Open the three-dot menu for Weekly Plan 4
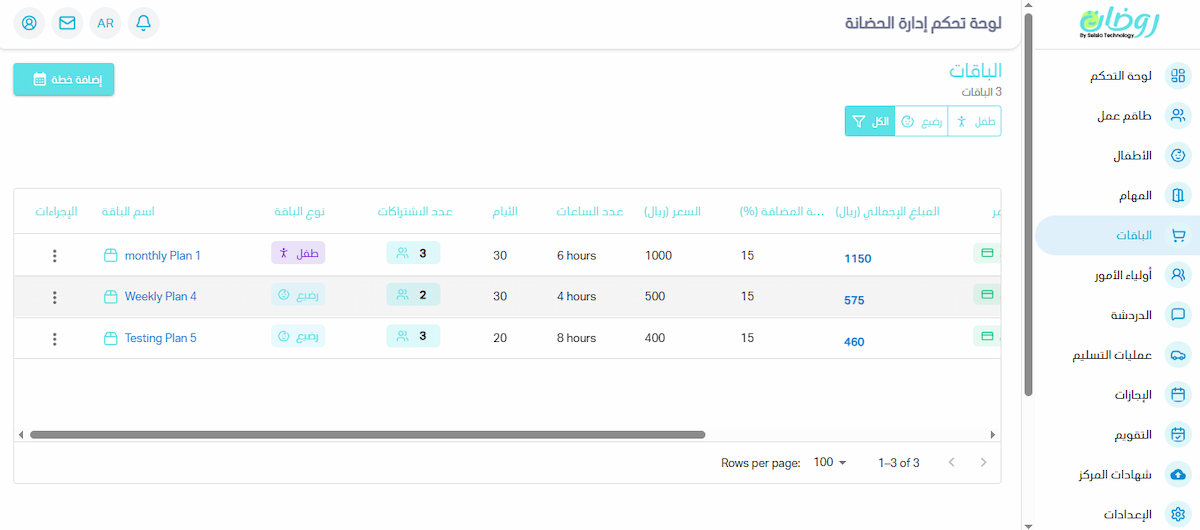This screenshot has width=1200, height=530. pos(55,297)
